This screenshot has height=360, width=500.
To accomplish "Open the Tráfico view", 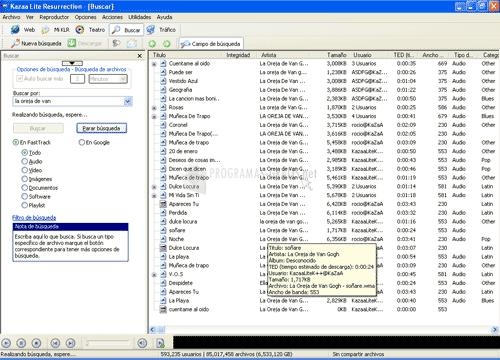I will click(161, 30).
